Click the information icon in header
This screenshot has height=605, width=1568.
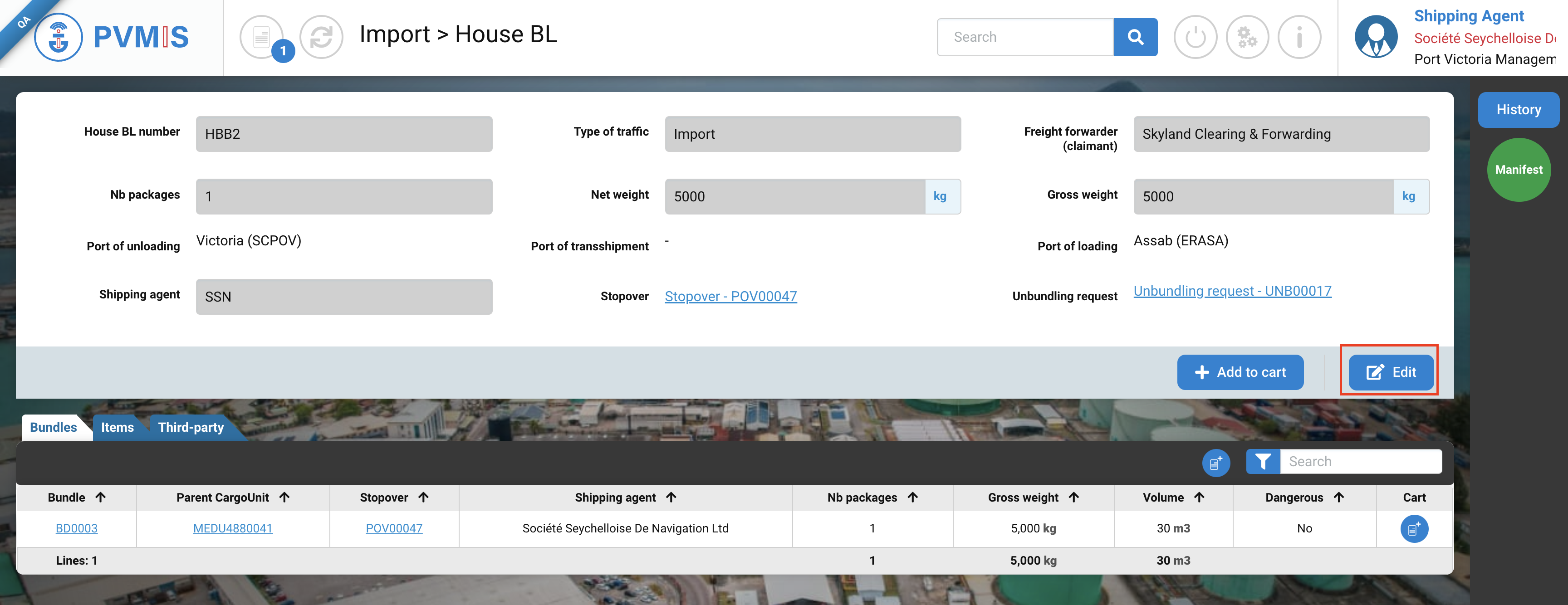pyautogui.click(x=1298, y=37)
